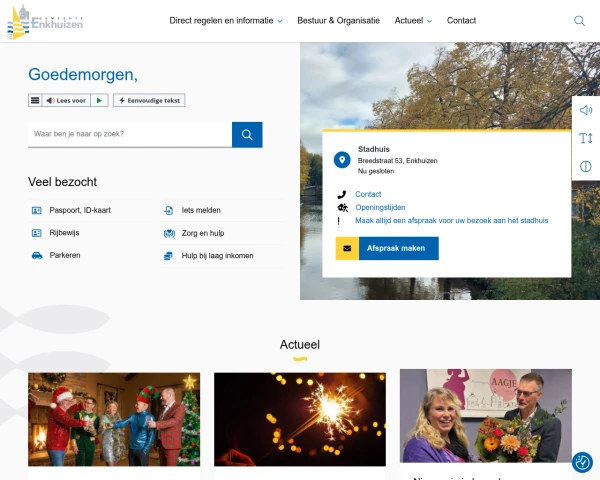
Task: Open the search magnifier in header
Action: (579, 21)
